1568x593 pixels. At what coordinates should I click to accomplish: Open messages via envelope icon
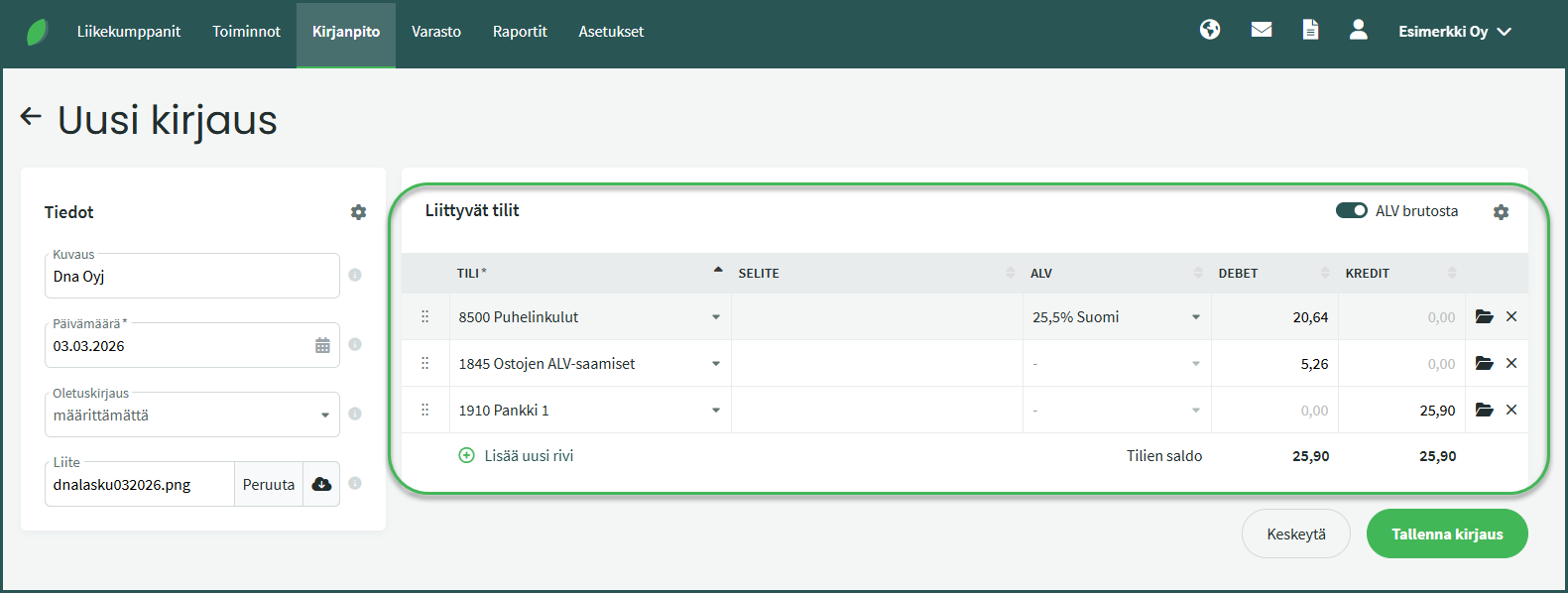[1261, 30]
